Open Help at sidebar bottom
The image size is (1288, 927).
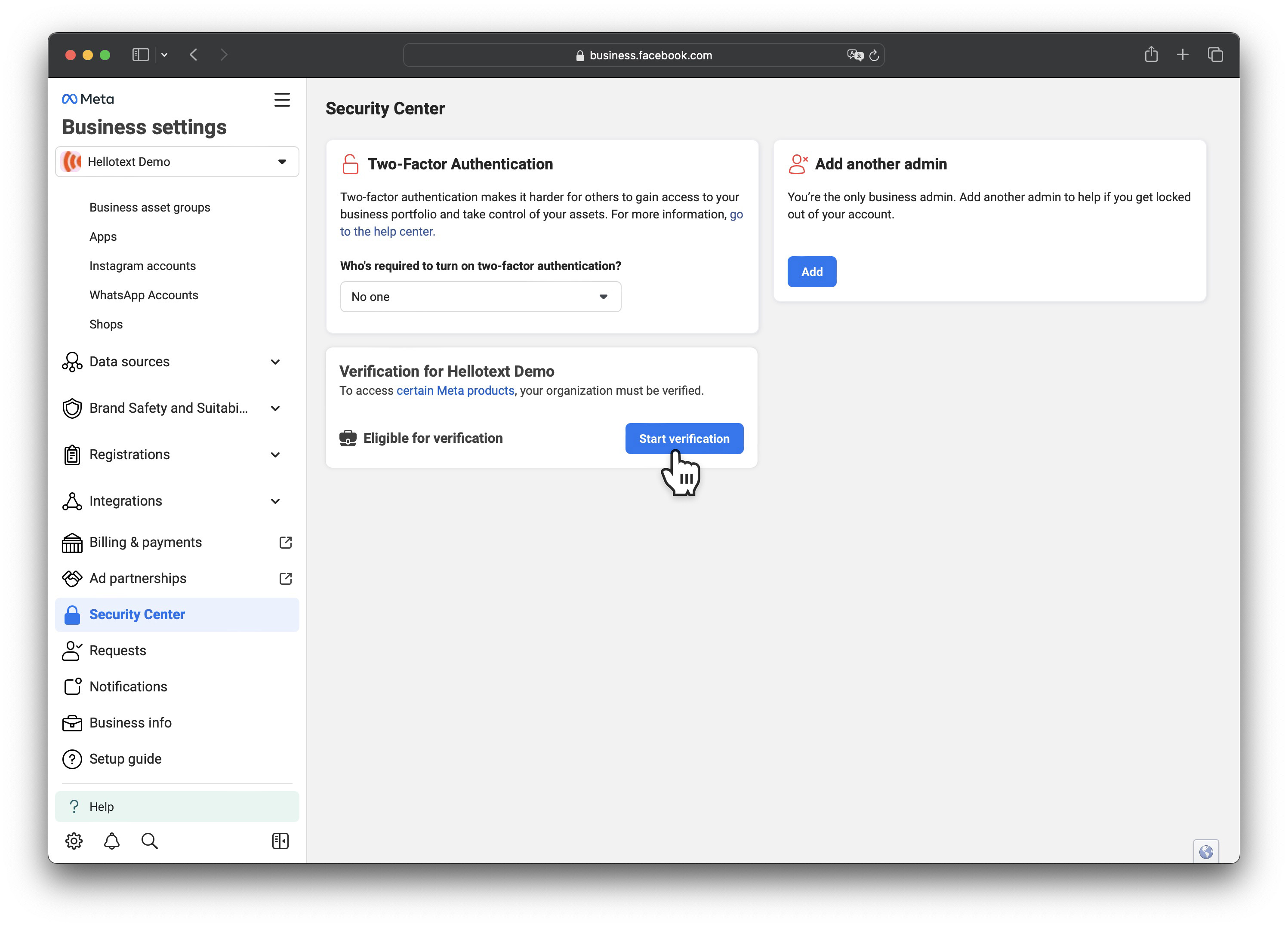click(177, 807)
